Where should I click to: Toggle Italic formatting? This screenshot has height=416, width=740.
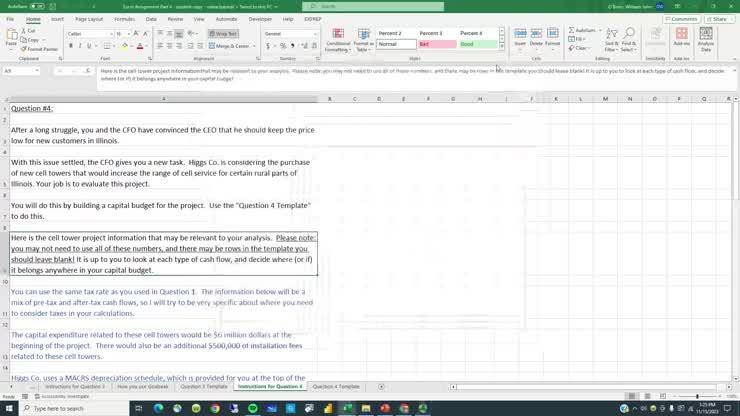pos(80,46)
